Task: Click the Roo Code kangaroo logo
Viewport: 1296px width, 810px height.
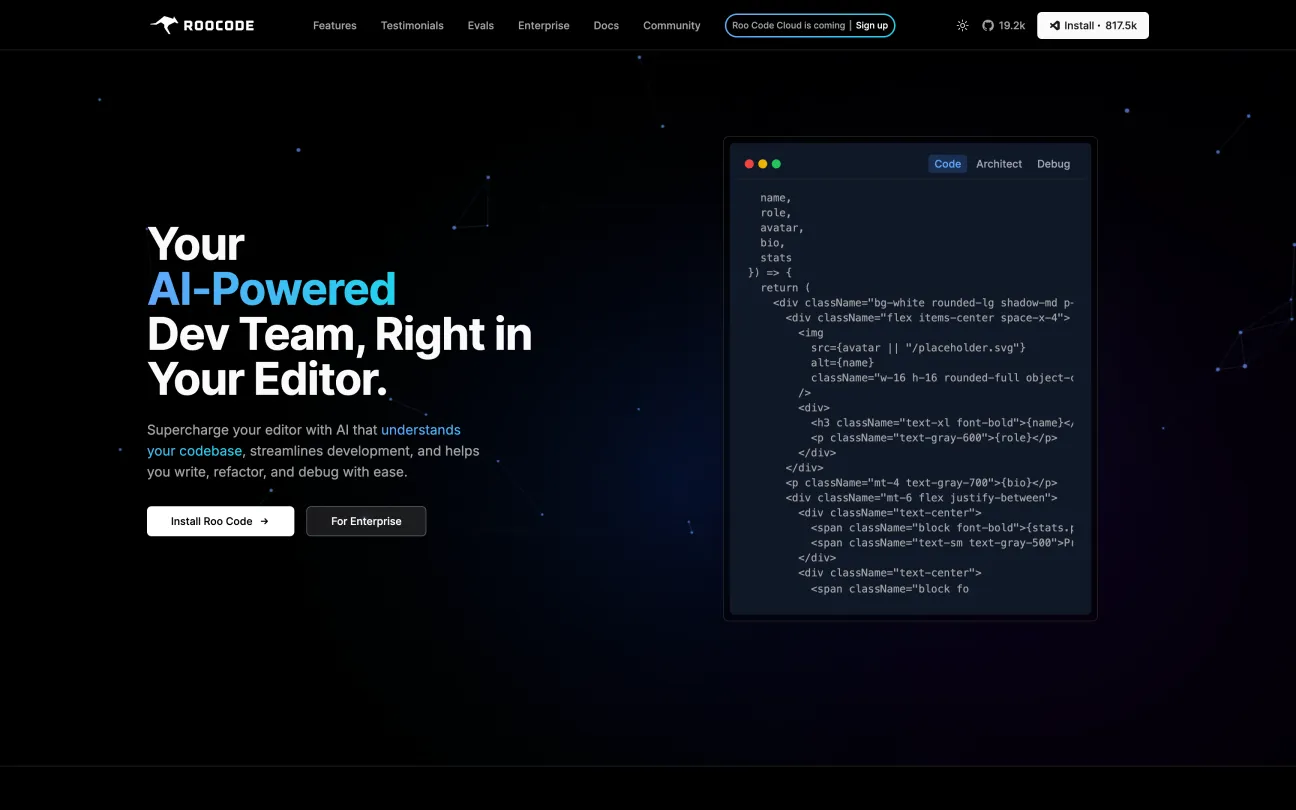Action: pyautogui.click(x=202, y=25)
